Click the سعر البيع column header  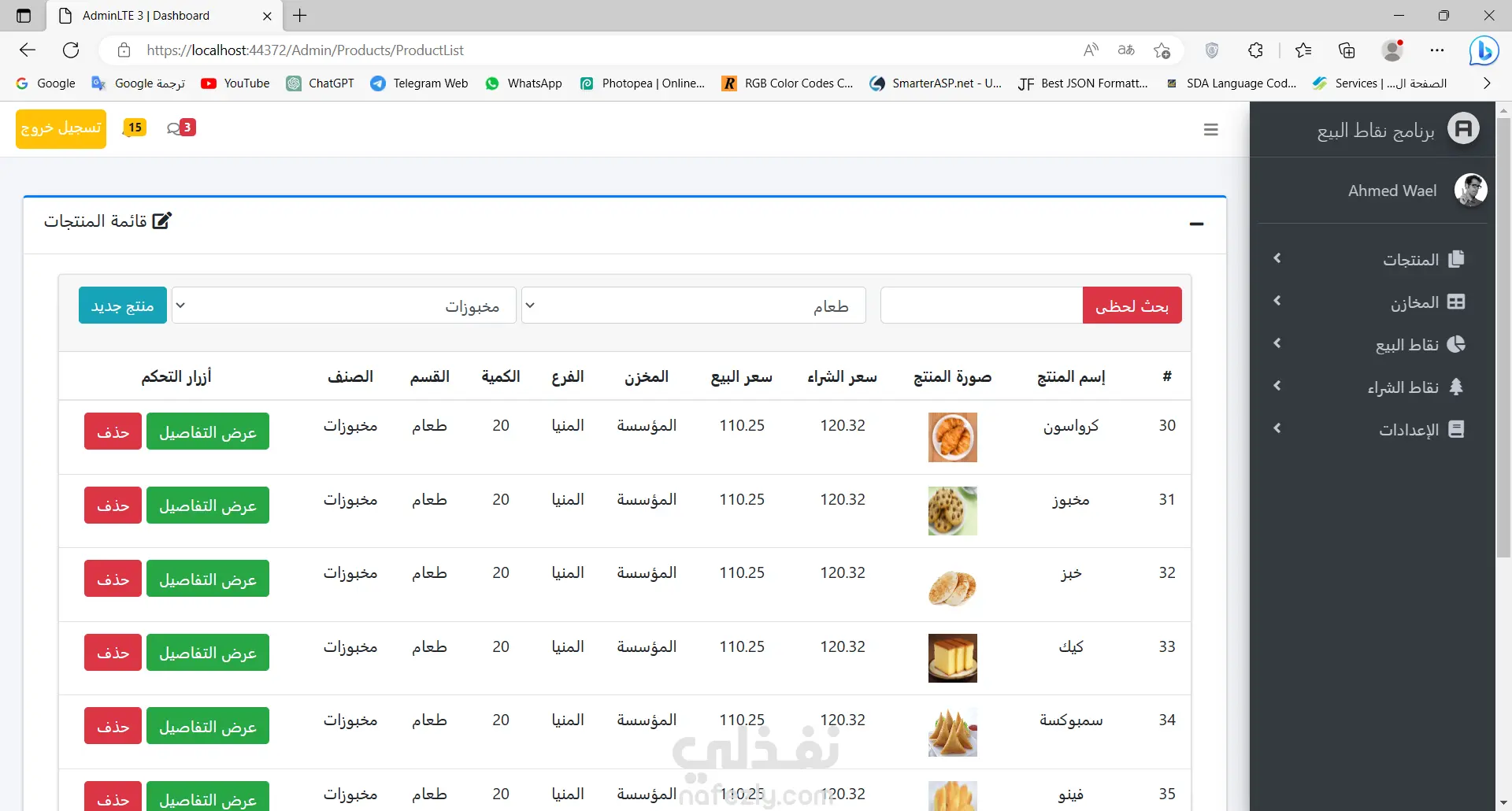point(741,377)
